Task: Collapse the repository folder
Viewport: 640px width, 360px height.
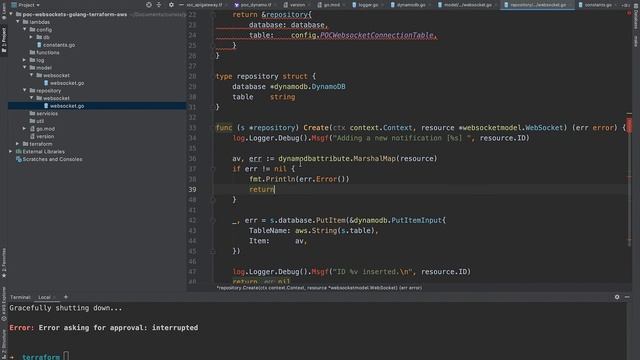Action: [x=25, y=91]
